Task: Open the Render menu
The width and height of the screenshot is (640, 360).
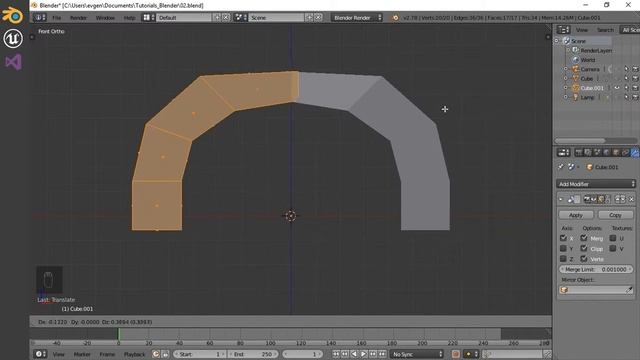Action: (78, 18)
